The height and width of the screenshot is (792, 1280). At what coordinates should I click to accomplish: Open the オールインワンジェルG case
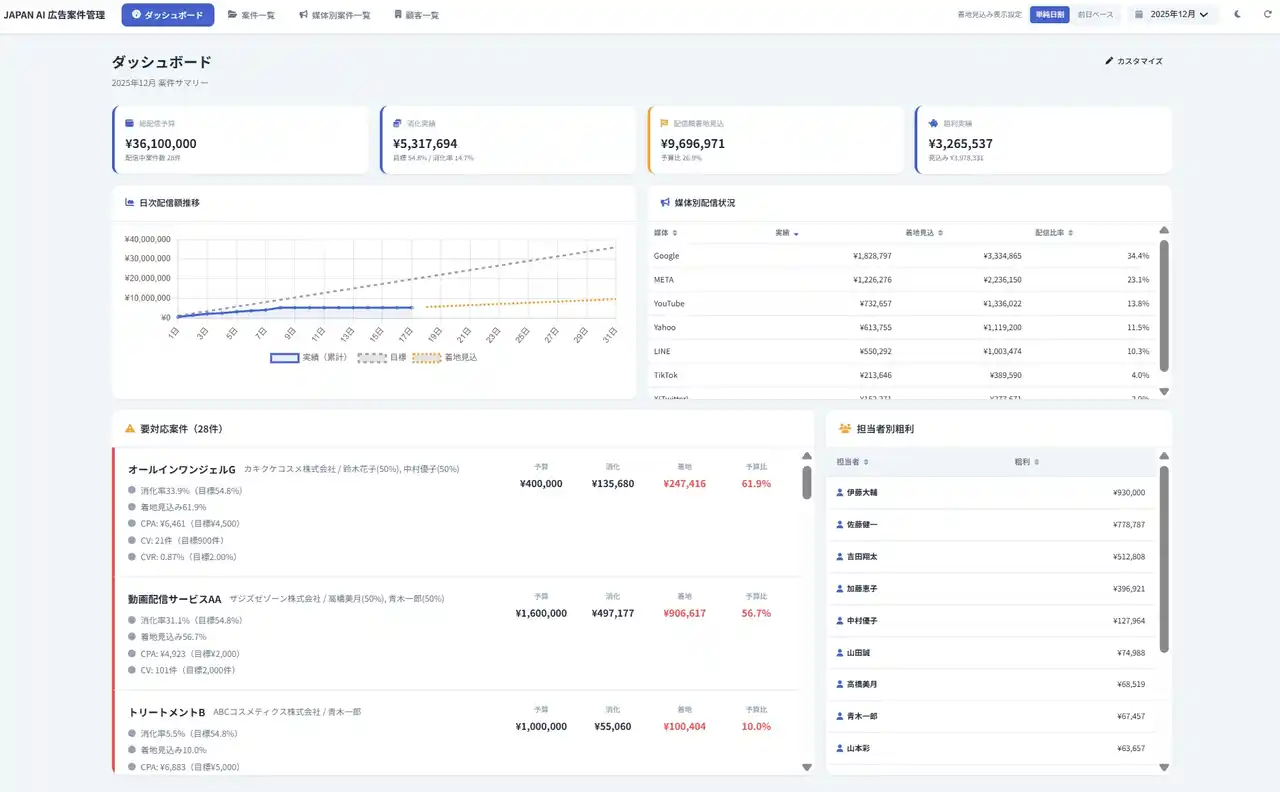182,469
